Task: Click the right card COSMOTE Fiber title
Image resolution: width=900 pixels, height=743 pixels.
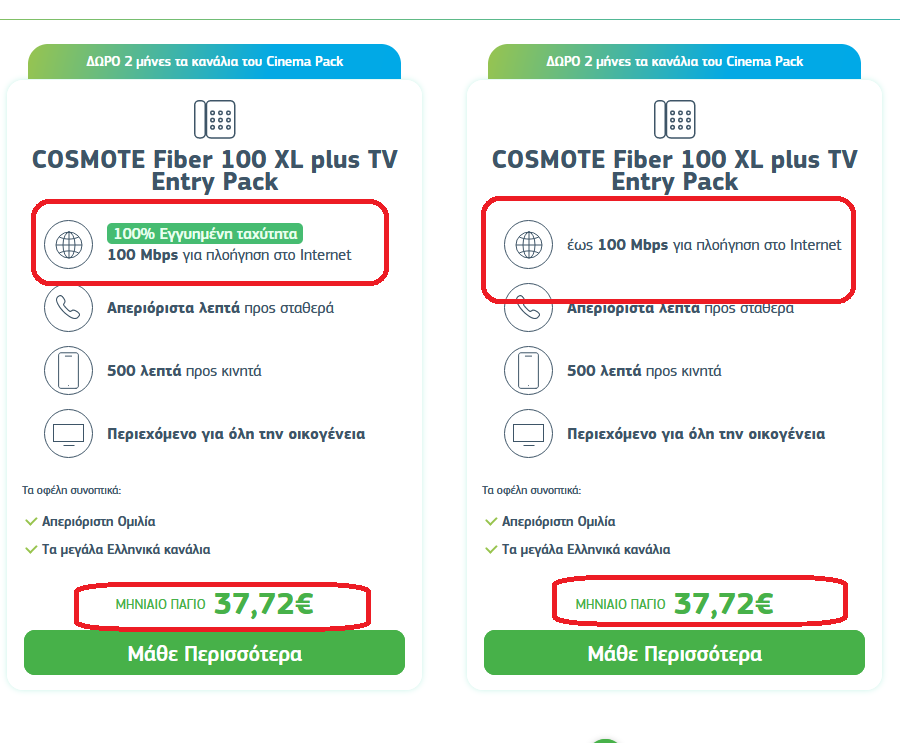Action: pyautogui.click(x=674, y=171)
